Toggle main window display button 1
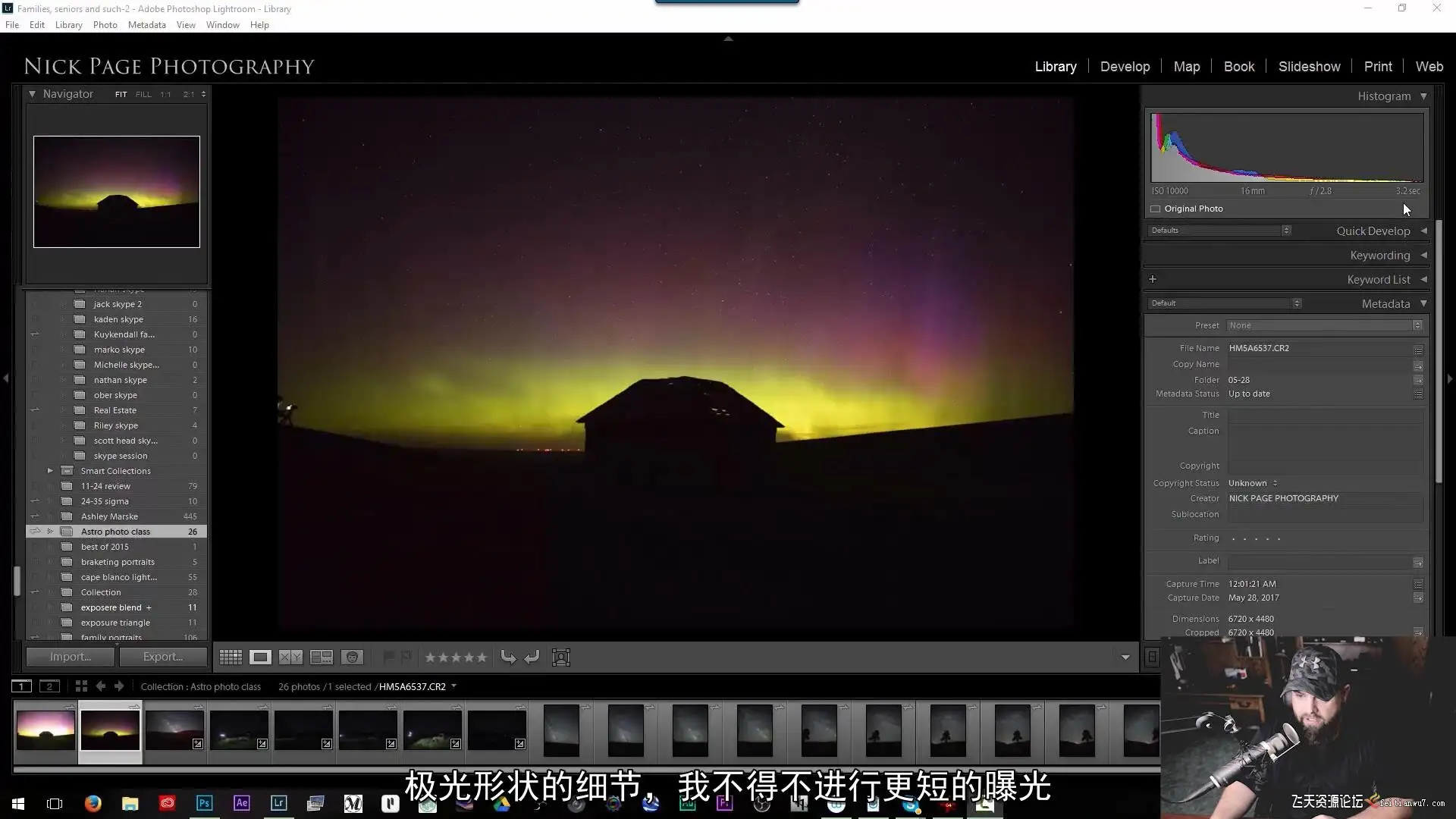 [x=21, y=686]
